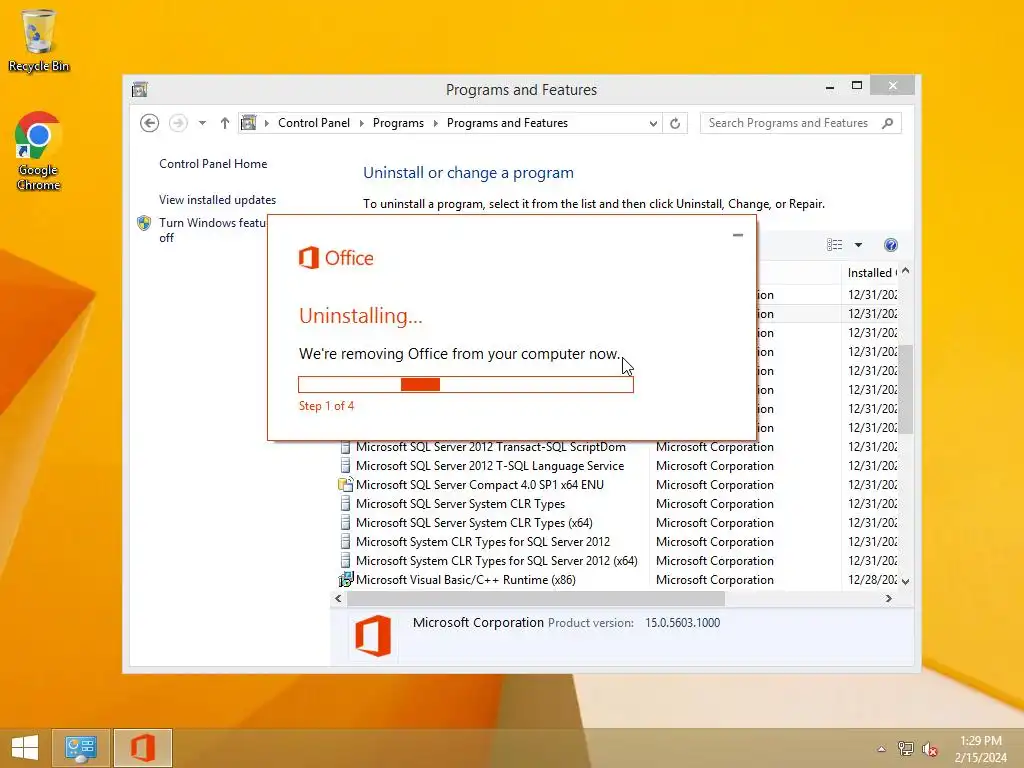Select Microsoft SQL Server 2012 Transact-SQL ScriptDom

[x=490, y=447]
